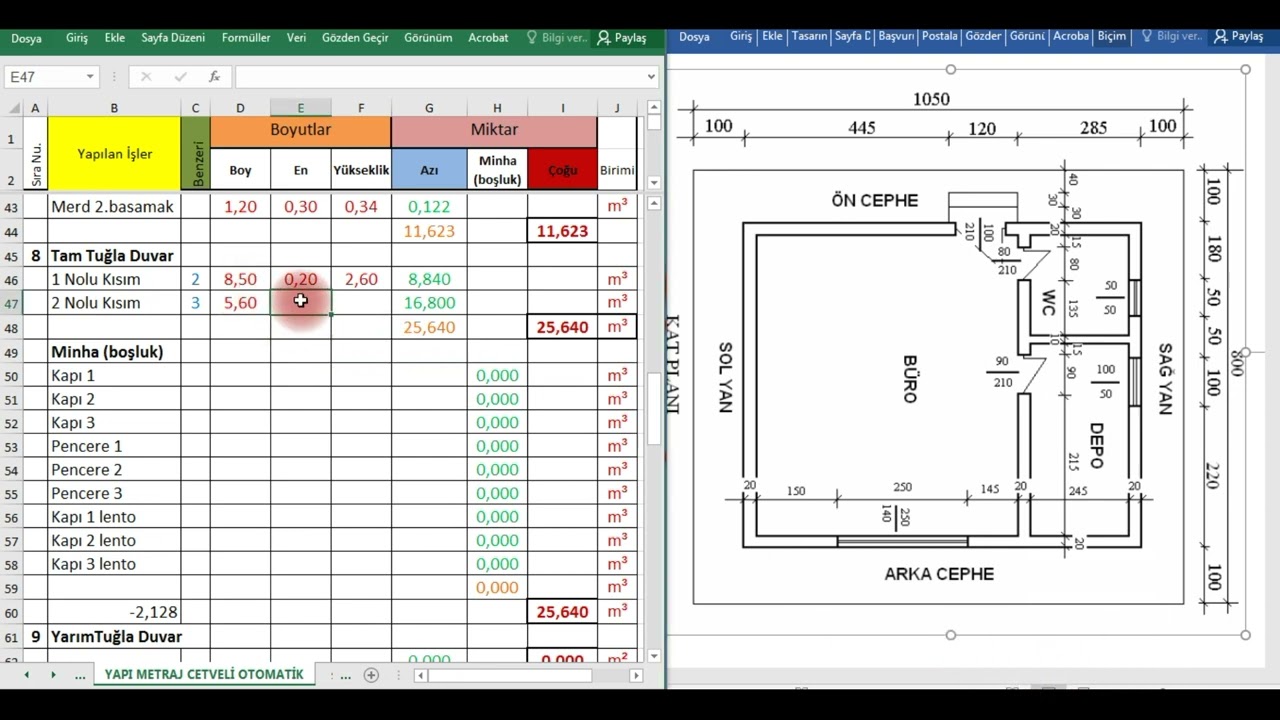The width and height of the screenshot is (1280, 720).
Task: Click the Bilgi ver lightbulb in Excel
Action: pos(530,38)
